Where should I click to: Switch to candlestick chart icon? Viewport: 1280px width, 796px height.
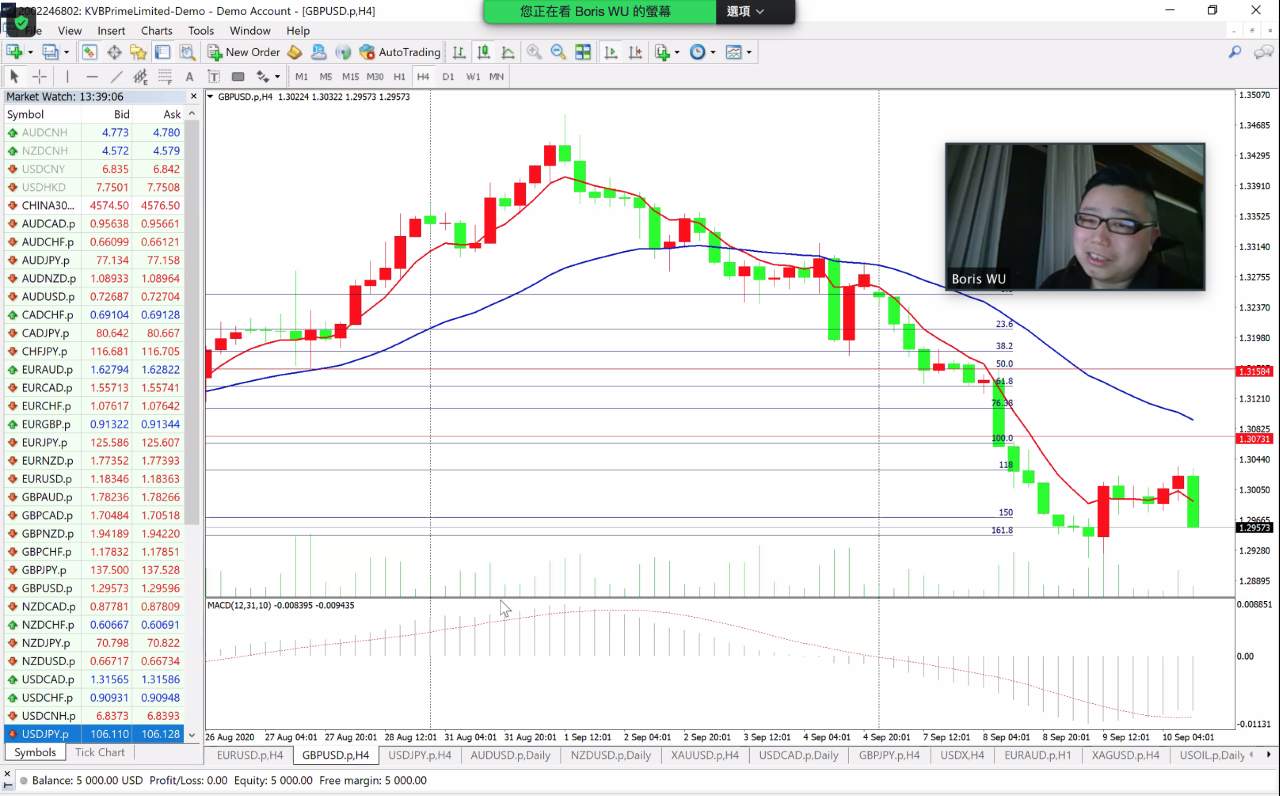484,52
